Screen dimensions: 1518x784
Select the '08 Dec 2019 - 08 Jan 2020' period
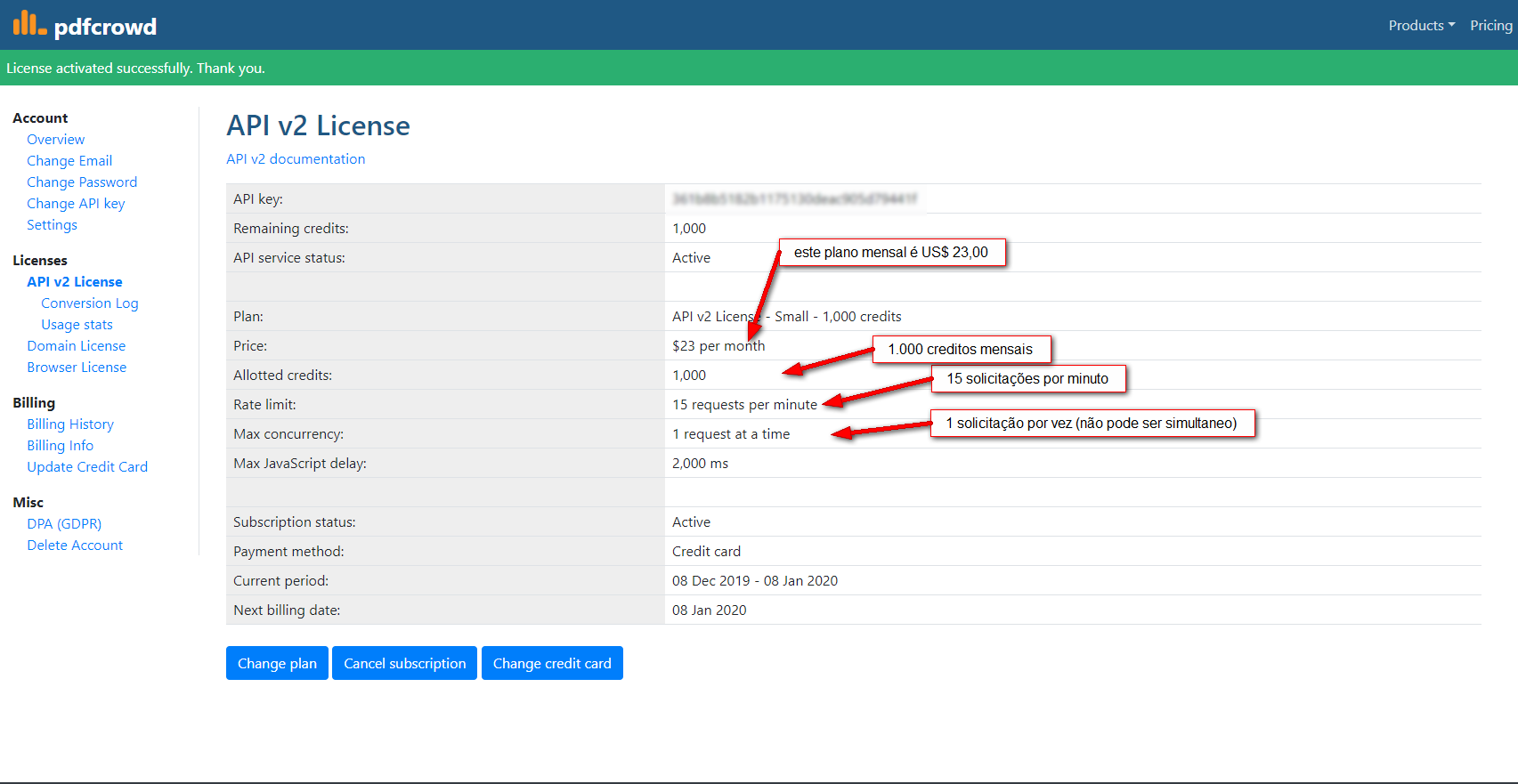click(755, 581)
